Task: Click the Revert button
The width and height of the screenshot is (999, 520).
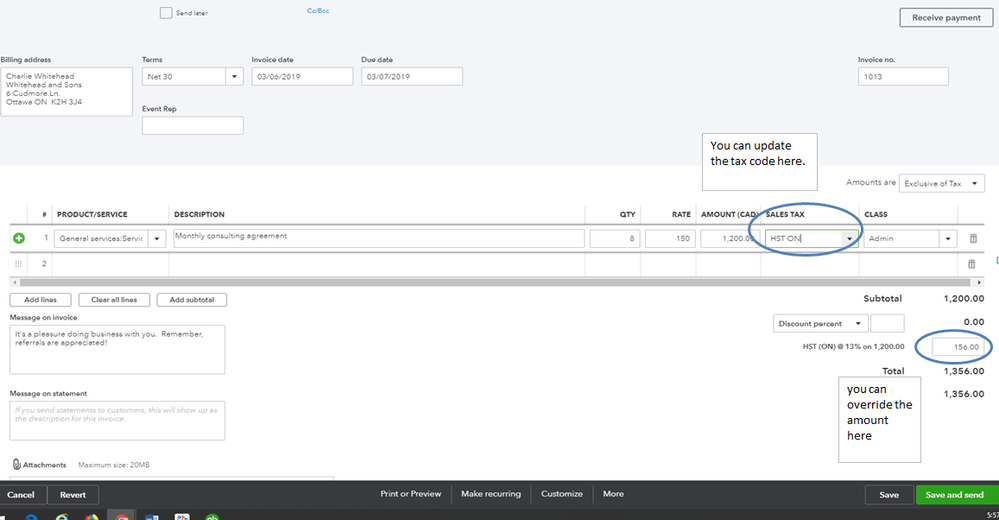Action: 73,495
